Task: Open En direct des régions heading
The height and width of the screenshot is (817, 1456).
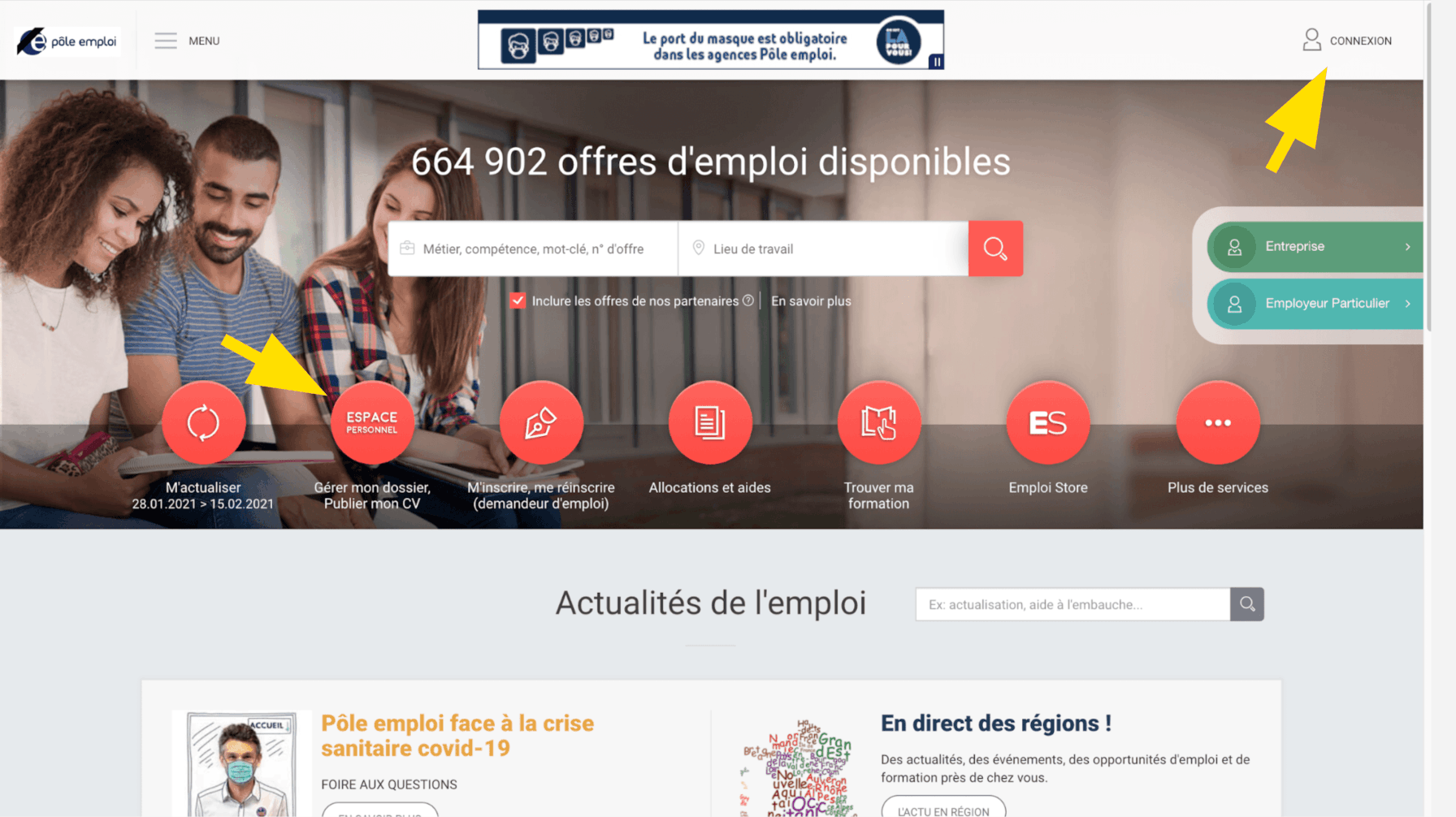Action: (x=996, y=723)
